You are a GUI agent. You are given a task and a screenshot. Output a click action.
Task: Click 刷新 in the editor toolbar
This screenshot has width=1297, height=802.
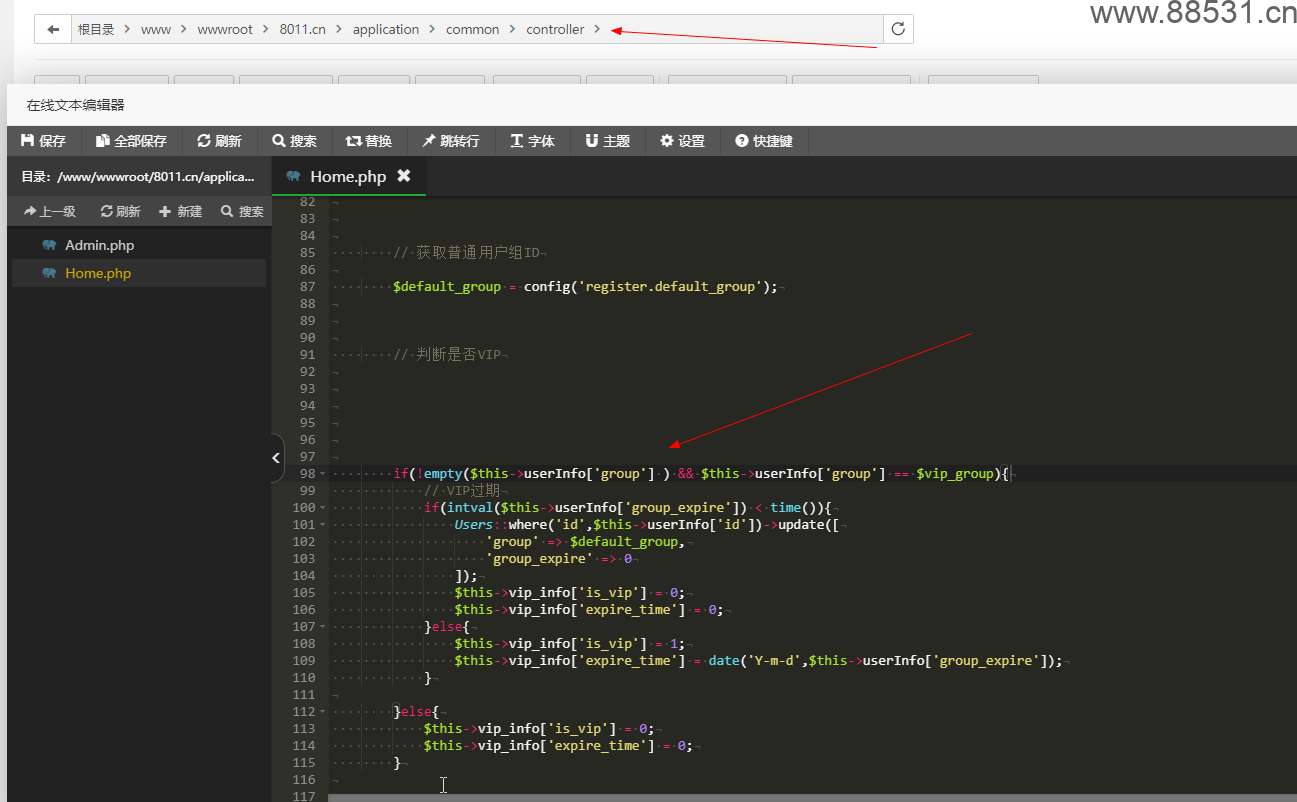tap(219, 141)
